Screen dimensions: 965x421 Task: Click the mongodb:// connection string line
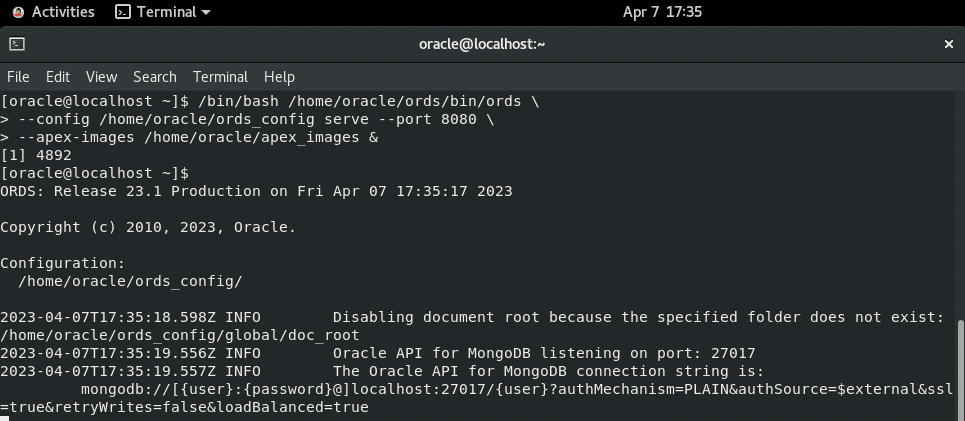pos(480,389)
